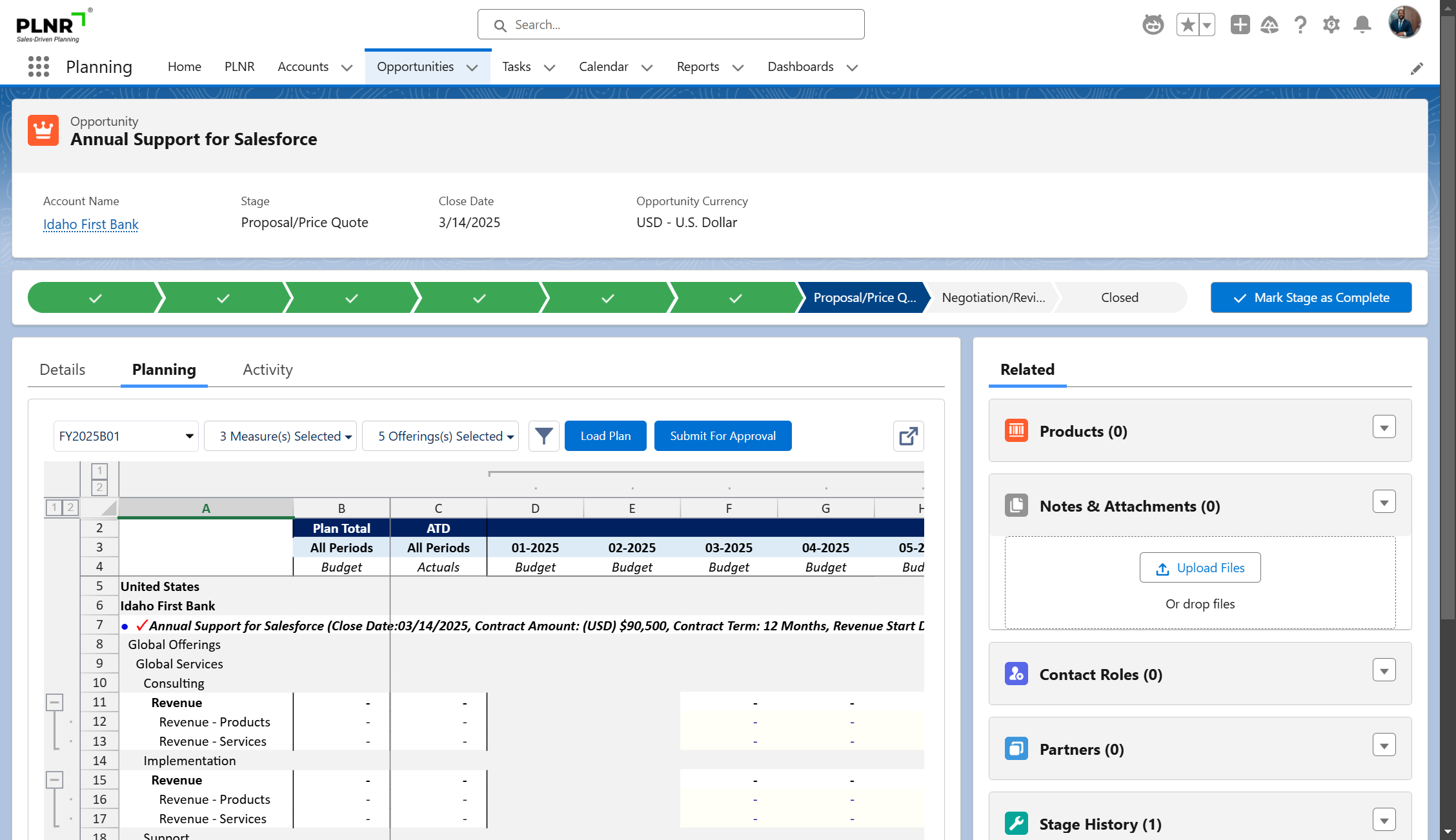Click the global create plus icon
The width and height of the screenshot is (1456, 840).
[x=1240, y=25]
